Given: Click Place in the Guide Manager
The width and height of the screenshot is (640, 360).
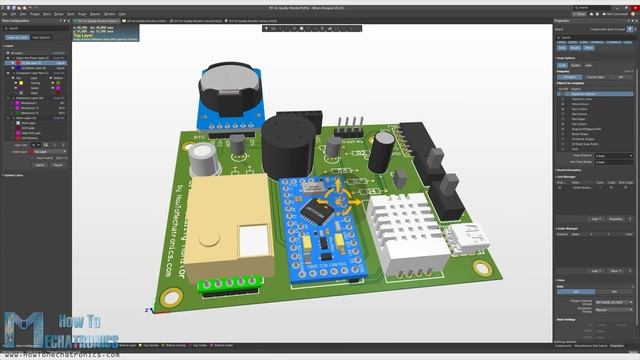Looking at the screenshot, I should 616,271.
